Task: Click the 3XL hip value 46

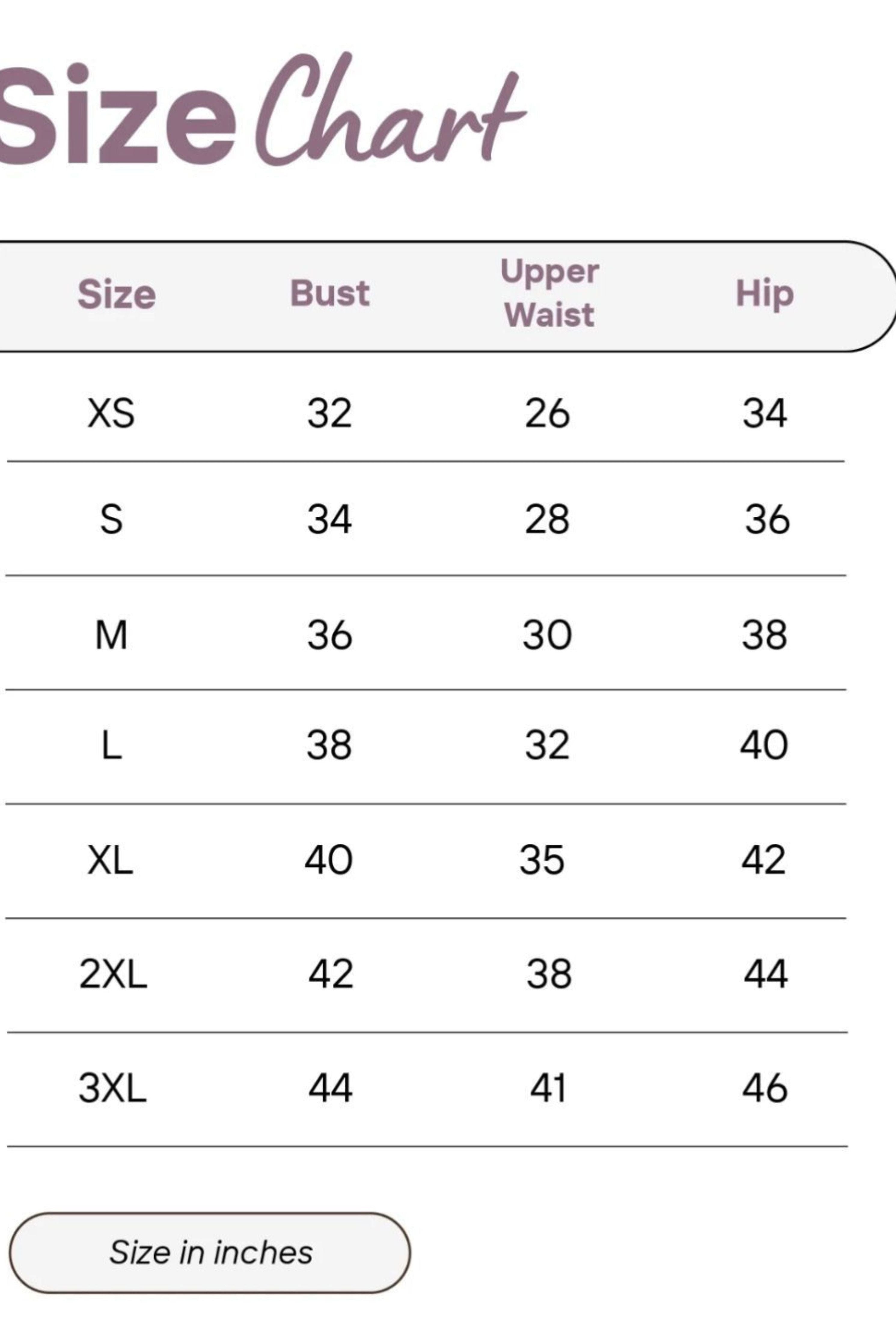Action: 765,1087
